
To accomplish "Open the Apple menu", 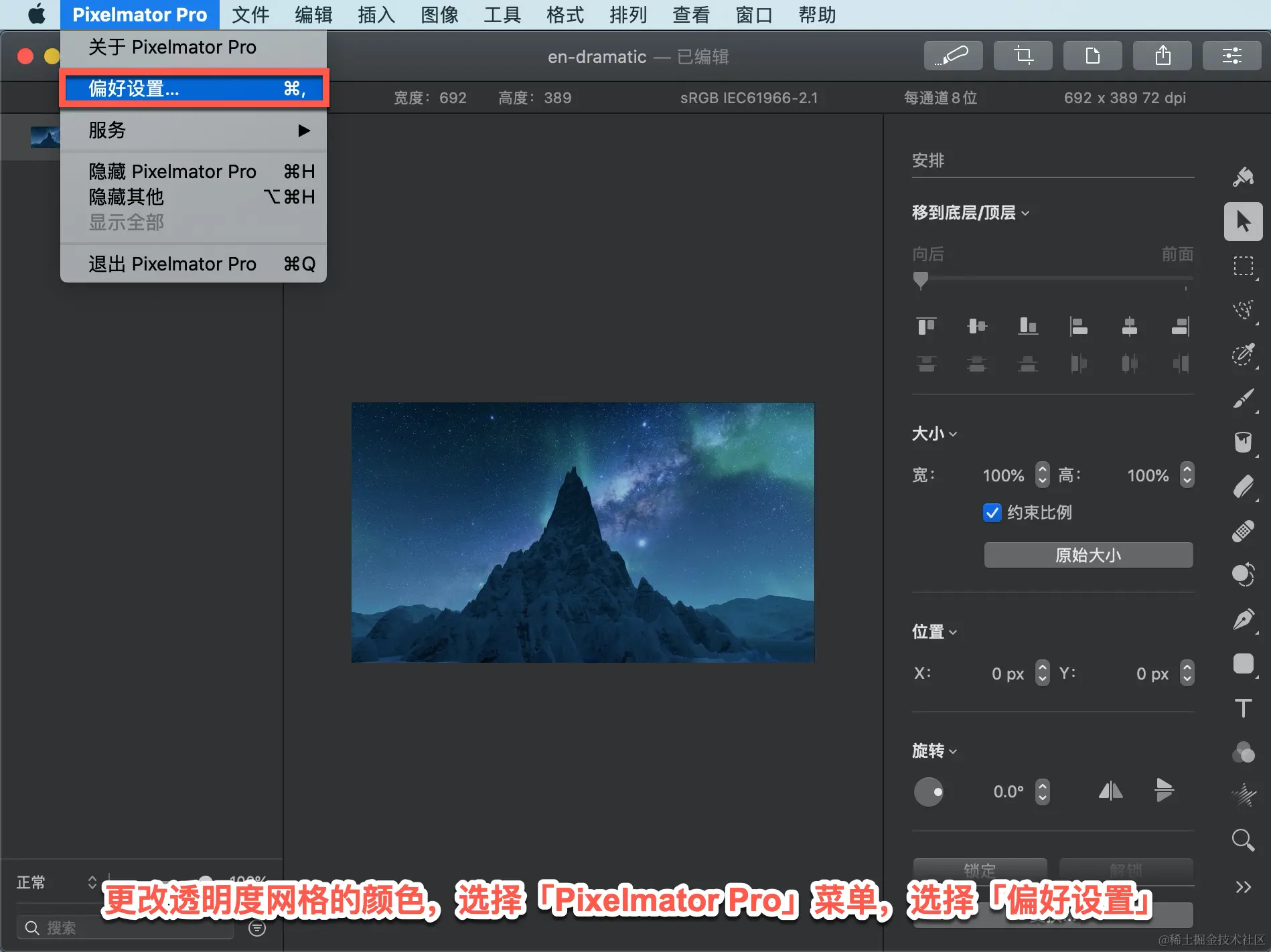I will tap(37, 15).
